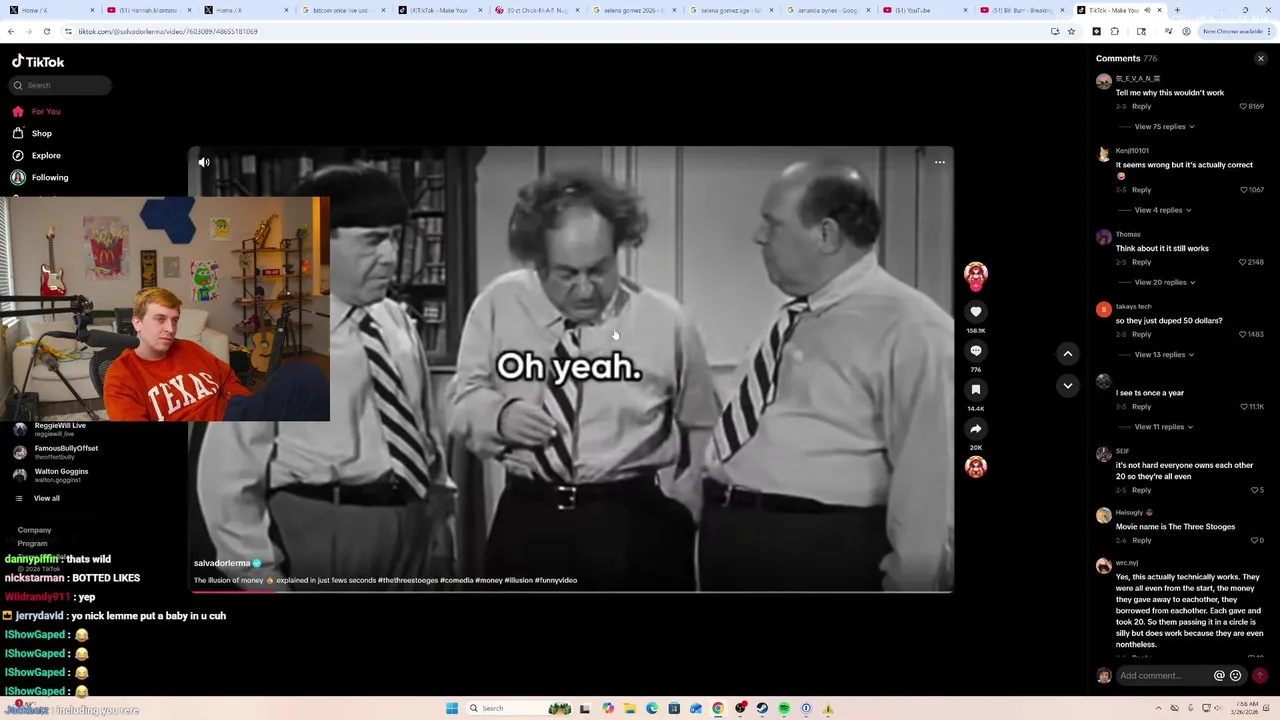
Task: Select 'For You' in the TikTok sidebar
Action: (46, 111)
